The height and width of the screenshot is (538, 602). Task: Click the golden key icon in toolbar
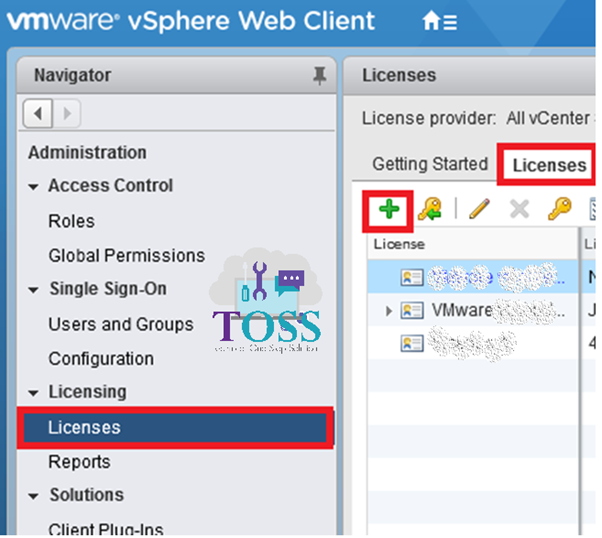pyautogui.click(x=559, y=209)
